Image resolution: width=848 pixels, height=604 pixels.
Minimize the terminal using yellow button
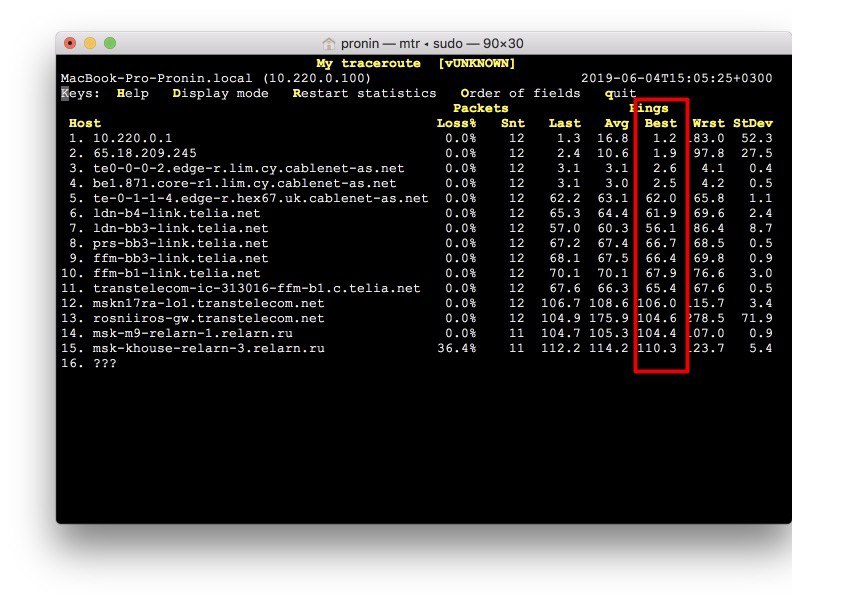click(90, 43)
